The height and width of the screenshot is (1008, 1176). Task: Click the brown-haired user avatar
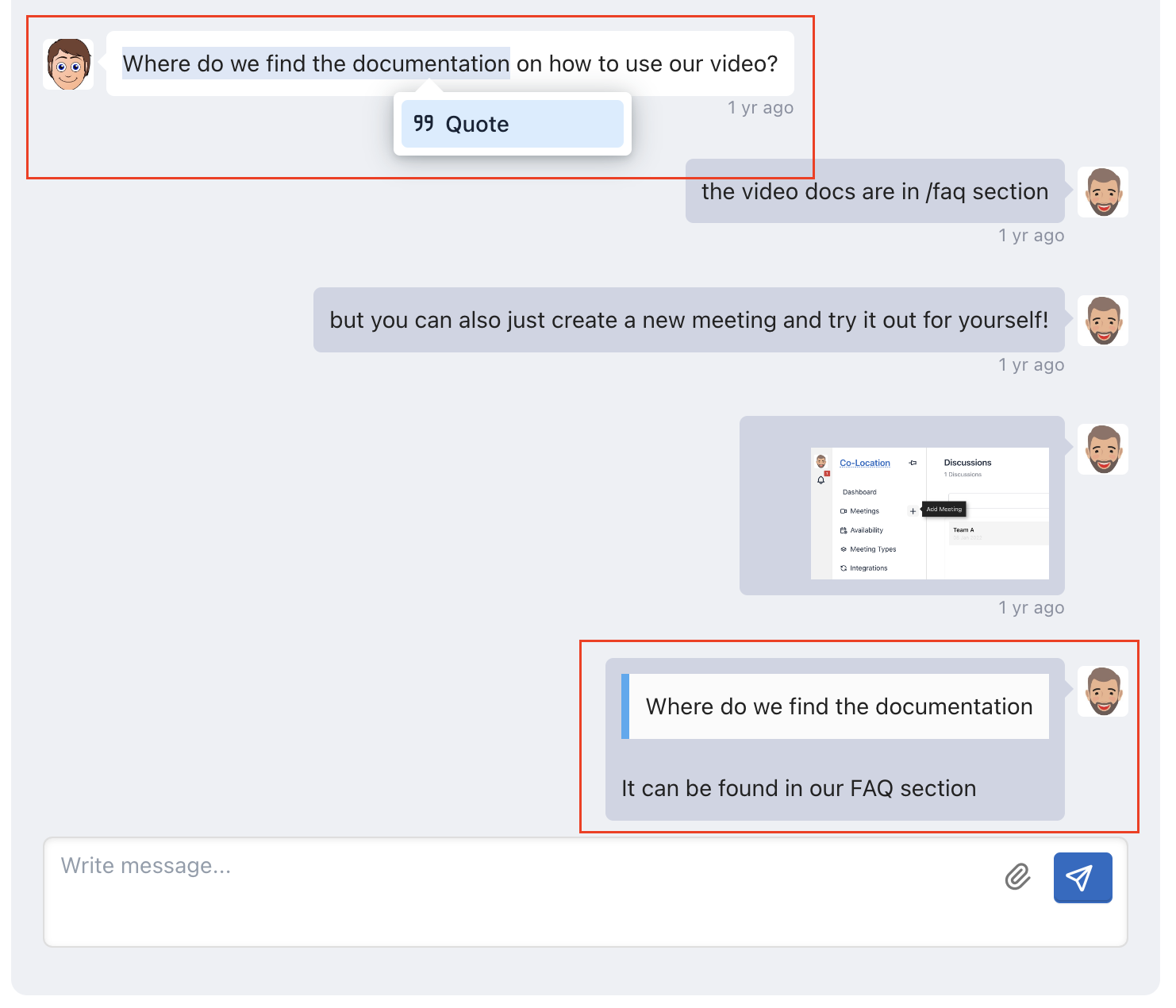68,64
